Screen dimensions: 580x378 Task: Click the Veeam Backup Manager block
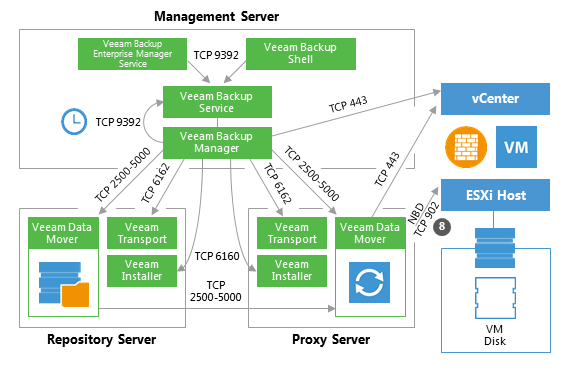coord(218,143)
